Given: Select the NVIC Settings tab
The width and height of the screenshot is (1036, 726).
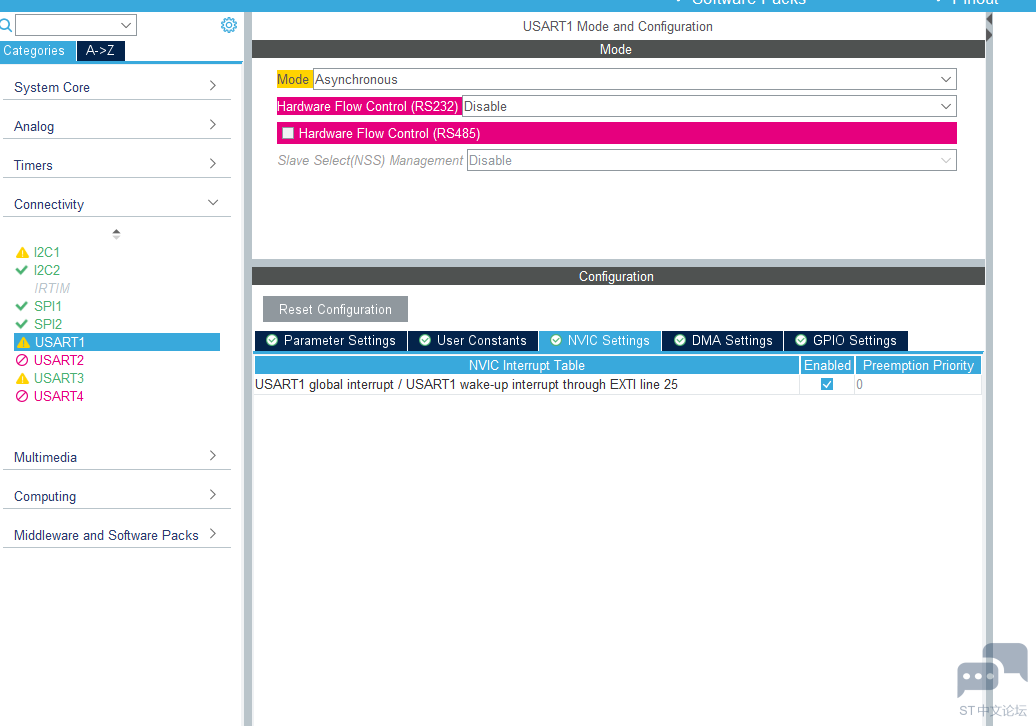Looking at the screenshot, I should (x=600, y=341).
